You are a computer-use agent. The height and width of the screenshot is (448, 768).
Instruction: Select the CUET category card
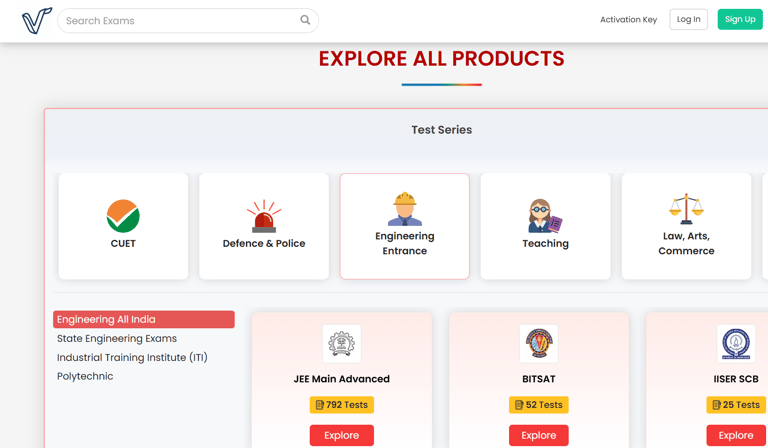pos(123,226)
